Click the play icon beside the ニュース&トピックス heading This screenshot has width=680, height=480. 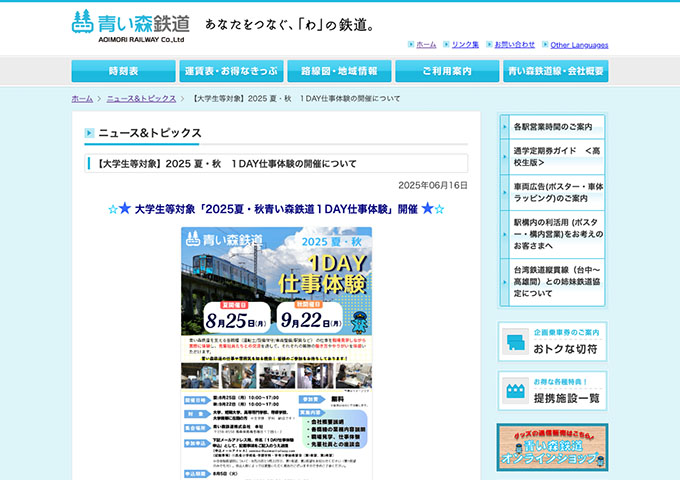tap(89, 133)
